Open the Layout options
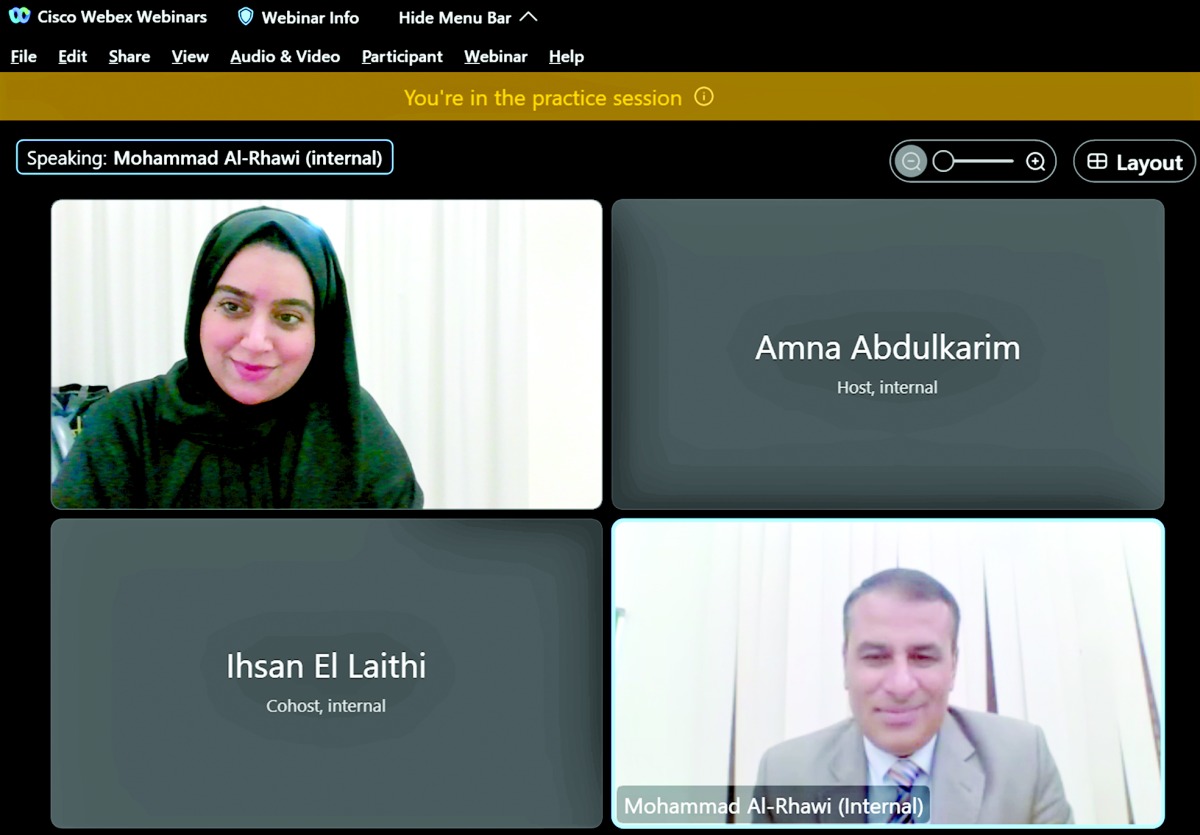 (1134, 162)
